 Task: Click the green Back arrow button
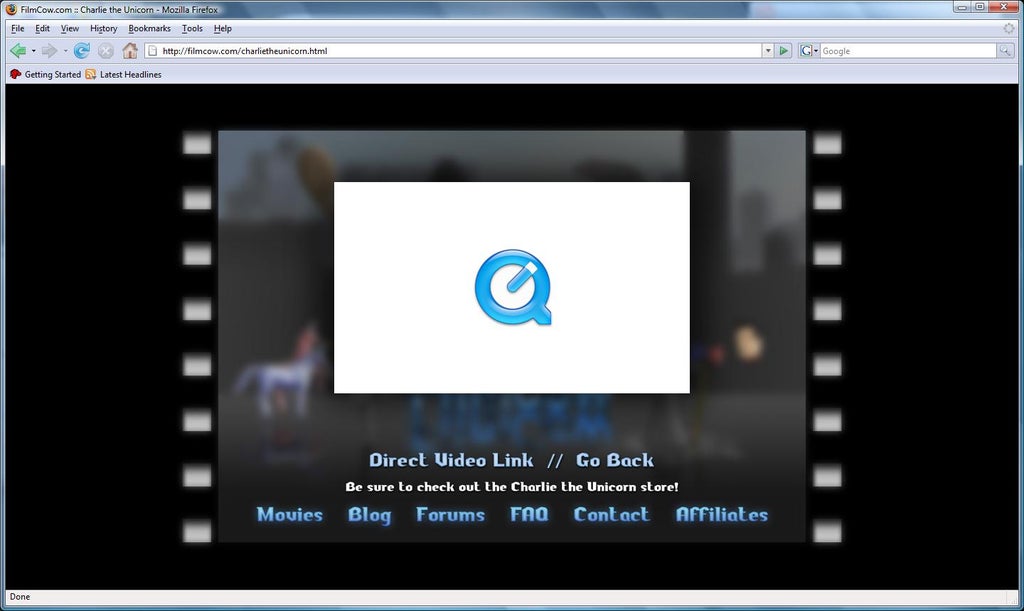[x=18, y=50]
